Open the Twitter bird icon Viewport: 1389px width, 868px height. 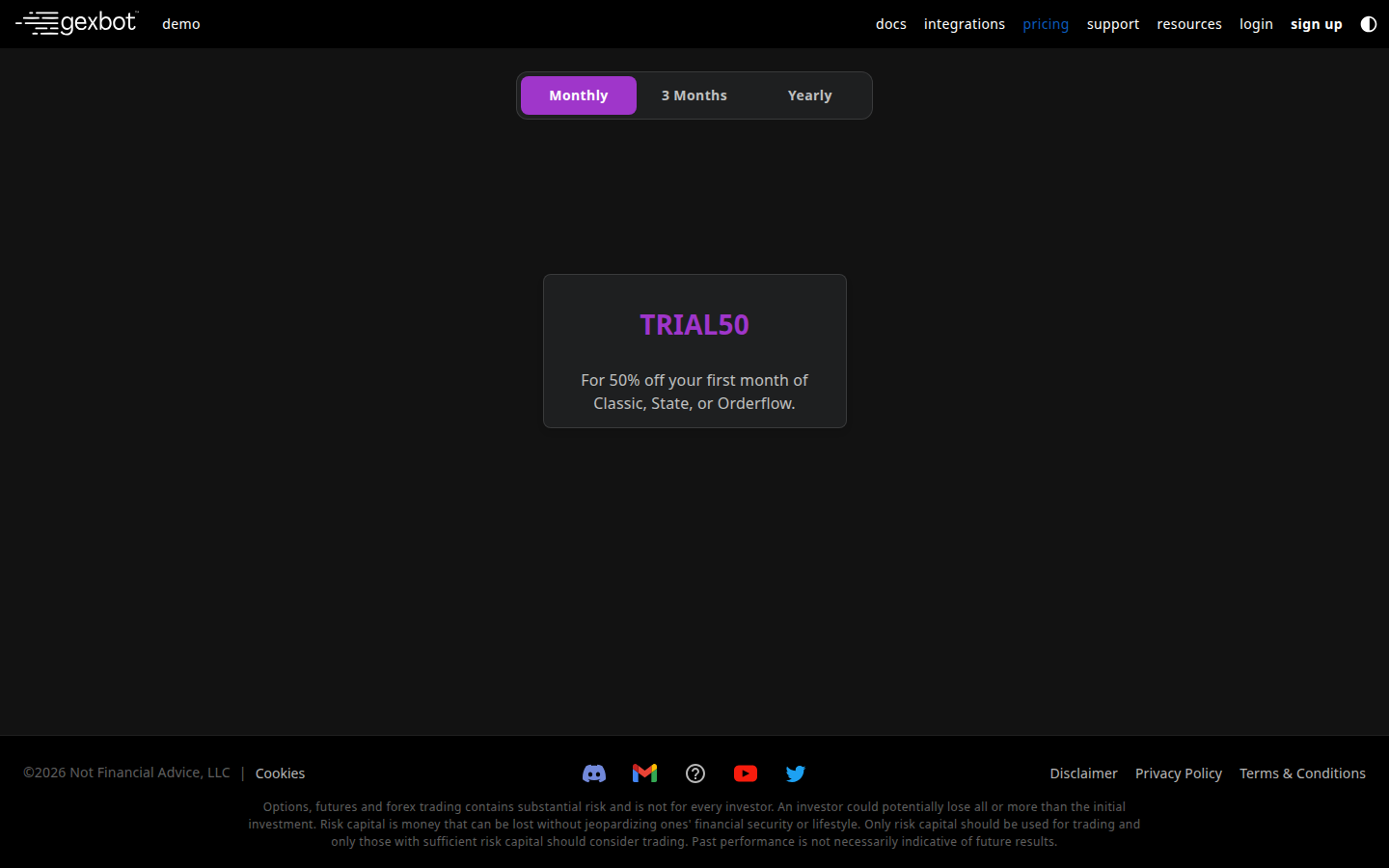click(x=796, y=773)
